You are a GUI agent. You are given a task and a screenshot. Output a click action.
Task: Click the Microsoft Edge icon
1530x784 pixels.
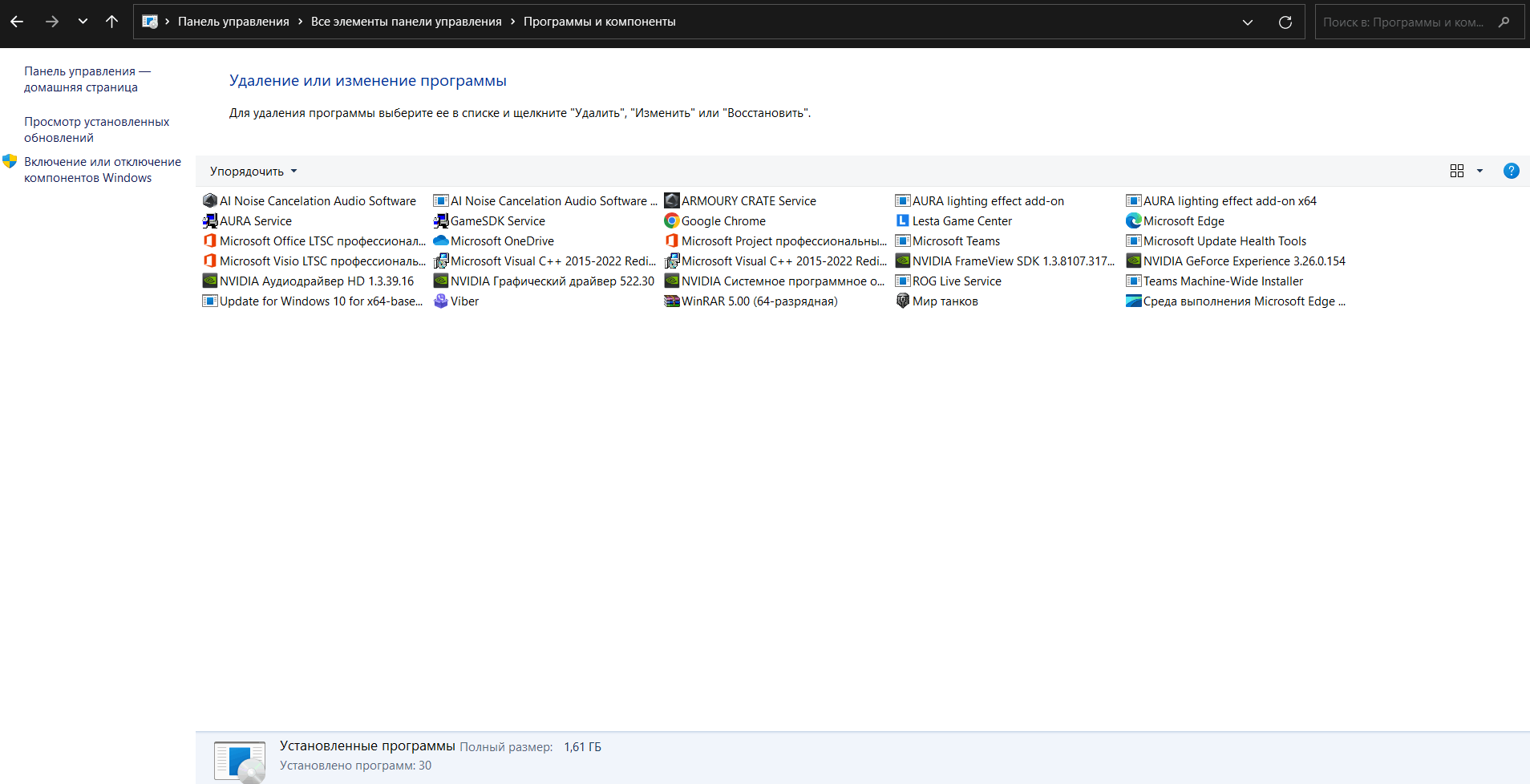tap(1134, 221)
